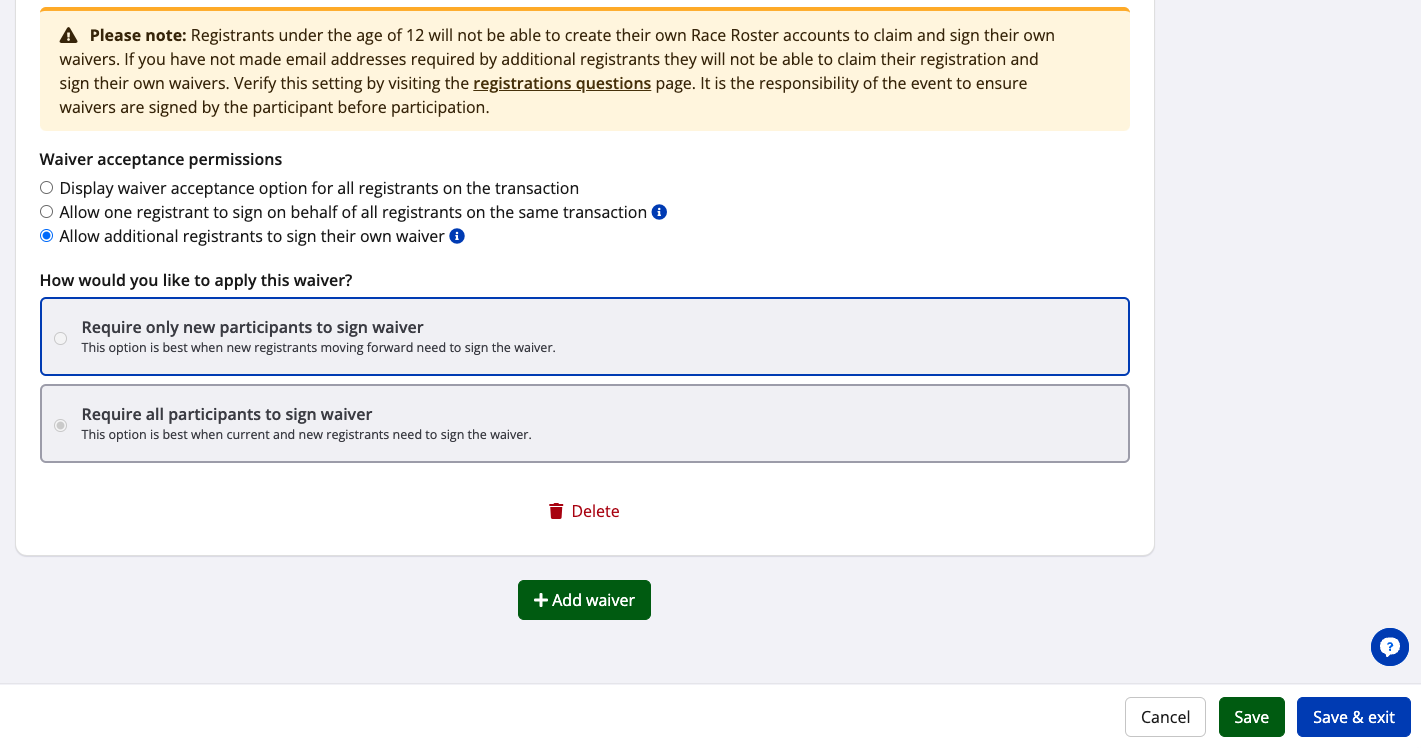This screenshot has height=748, width=1421.
Task: Click the 'Allow one registrant to sign' label text
Action: [353, 212]
